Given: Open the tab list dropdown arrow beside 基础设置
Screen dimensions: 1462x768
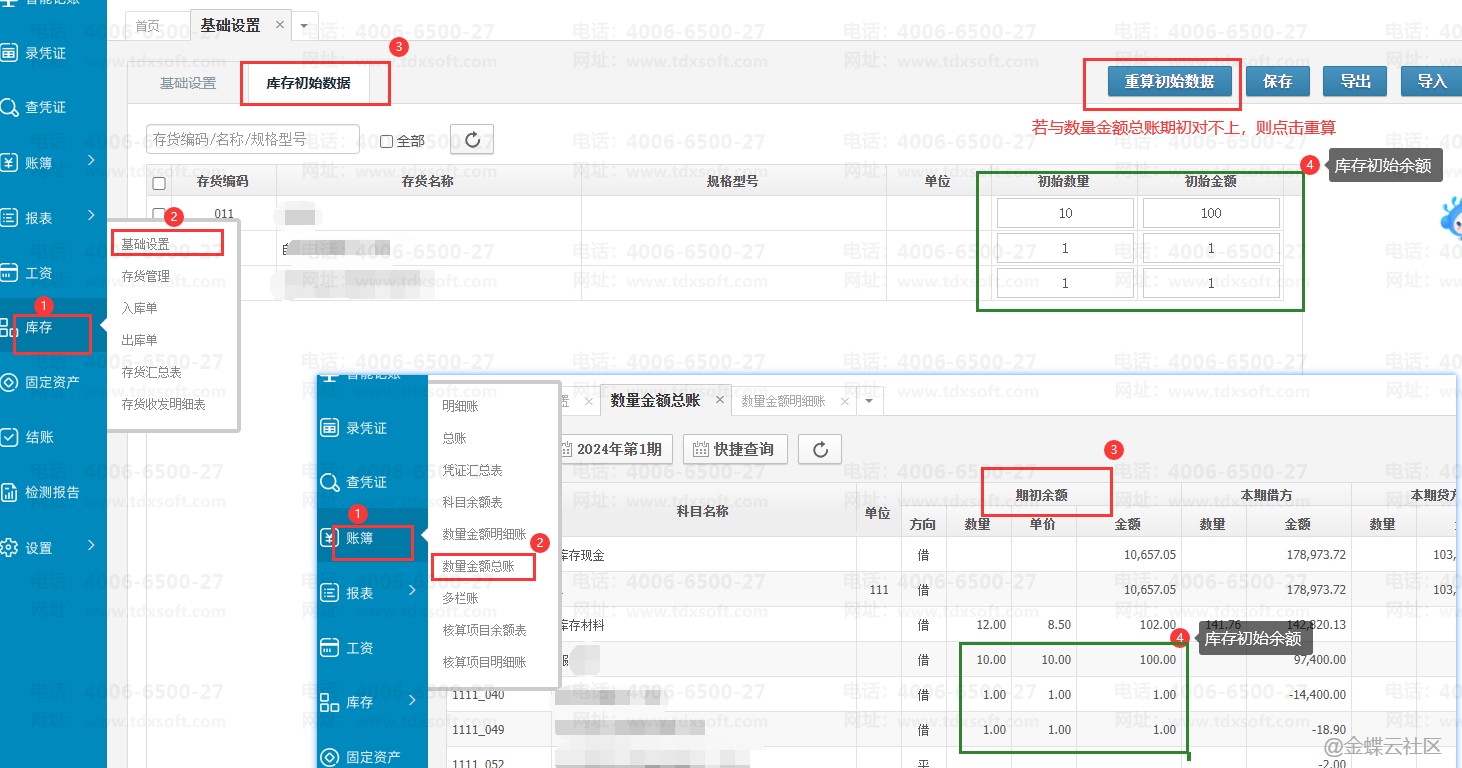Looking at the screenshot, I should pyautogui.click(x=304, y=25).
